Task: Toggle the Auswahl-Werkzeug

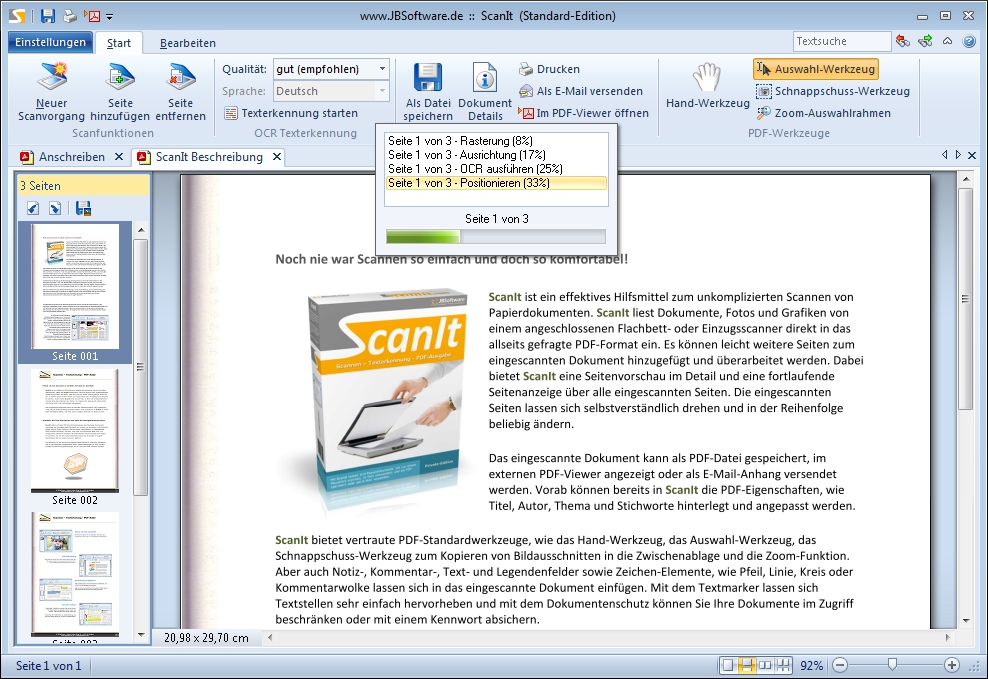Action: point(816,69)
